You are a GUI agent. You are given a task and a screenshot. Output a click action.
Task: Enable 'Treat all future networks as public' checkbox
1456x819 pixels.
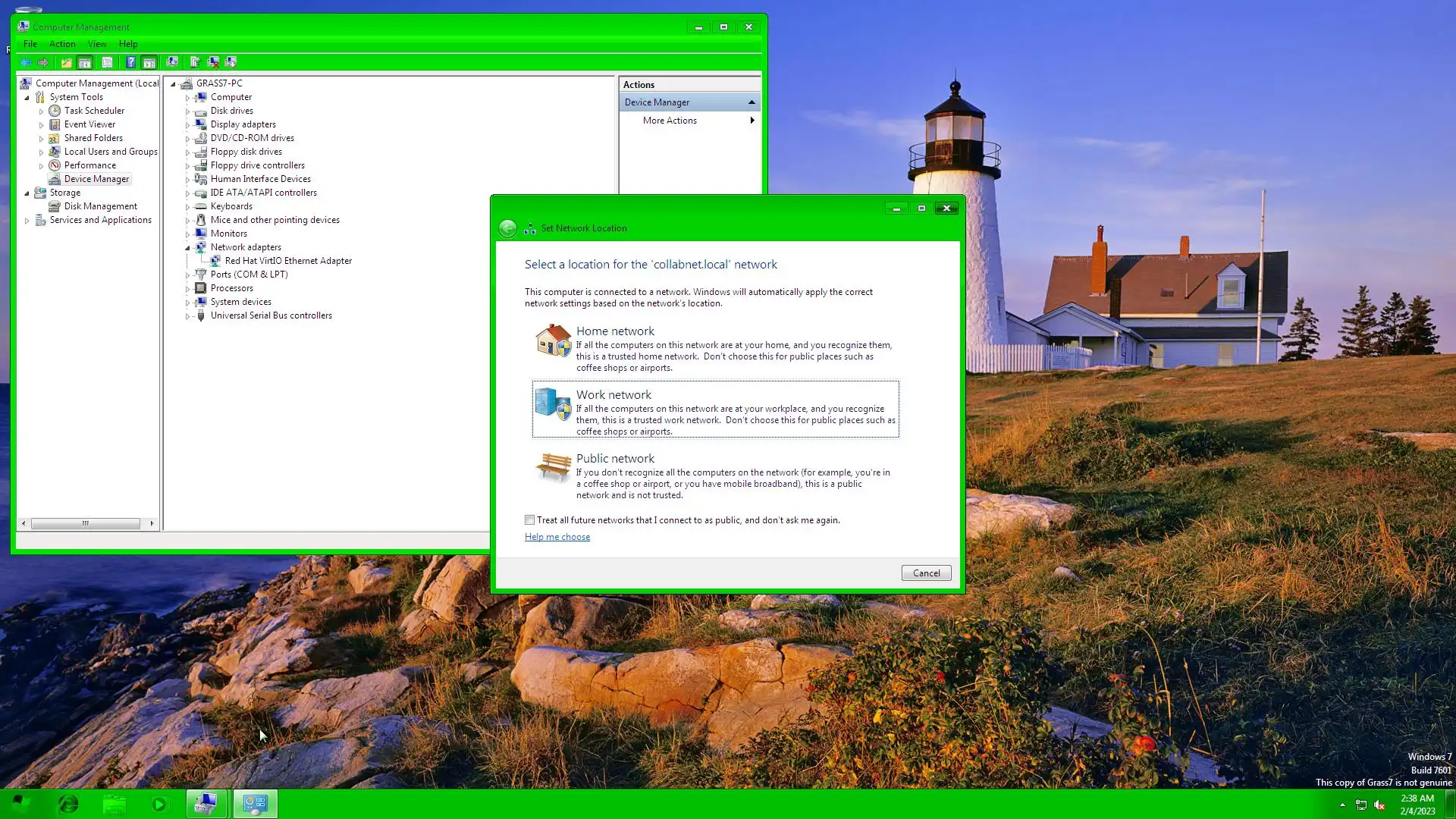[529, 520]
